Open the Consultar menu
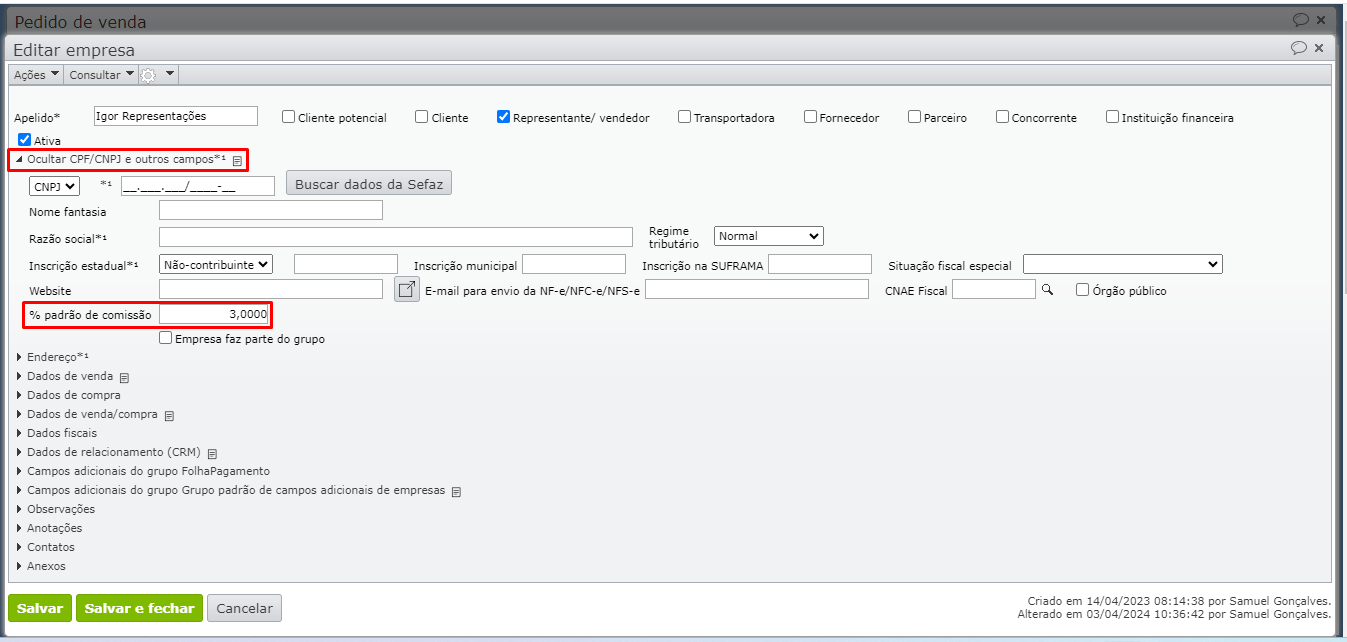 coord(100,75)
